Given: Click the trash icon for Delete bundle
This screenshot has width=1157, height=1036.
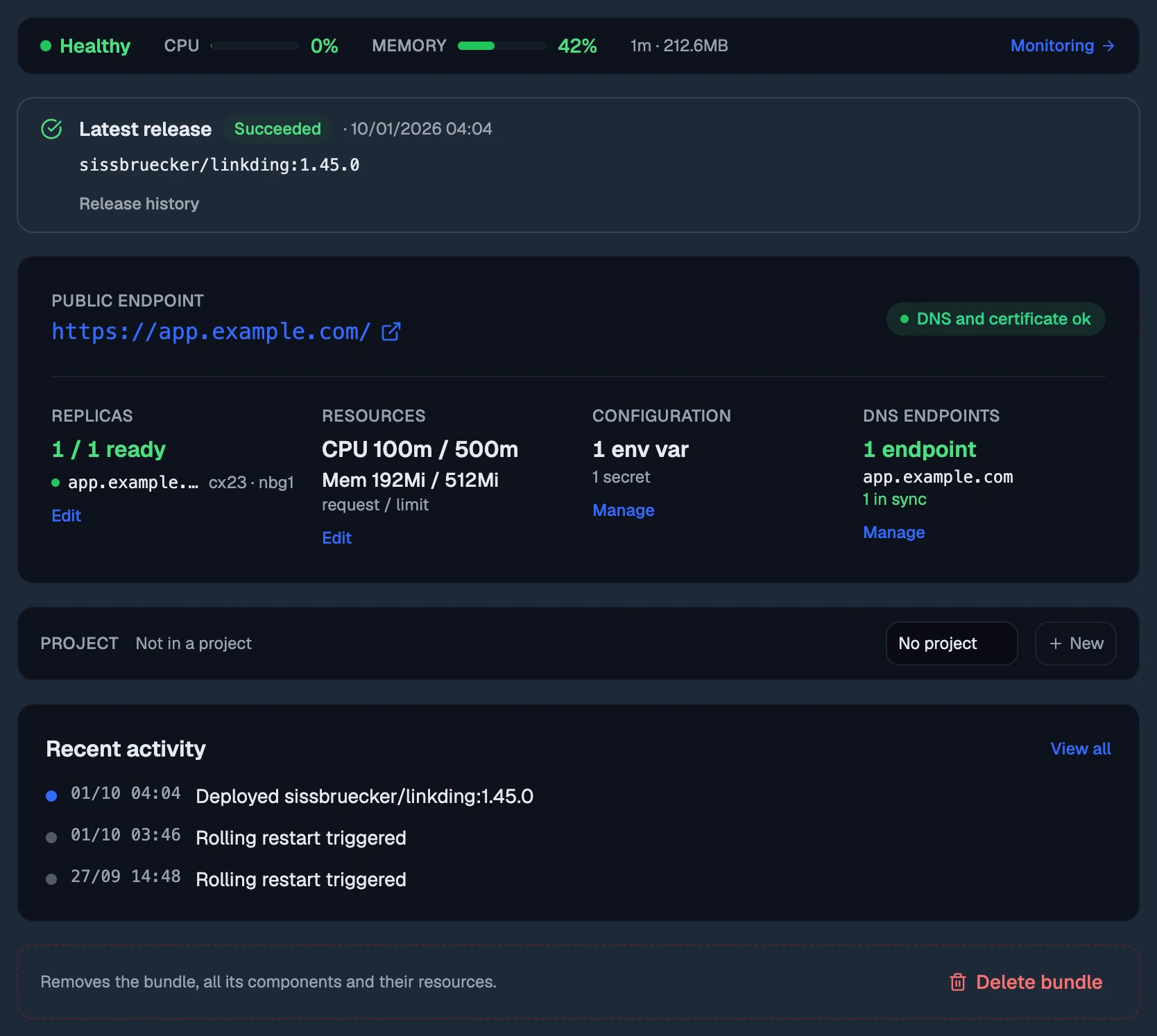Looking at the screenshot, I should 958,982.
